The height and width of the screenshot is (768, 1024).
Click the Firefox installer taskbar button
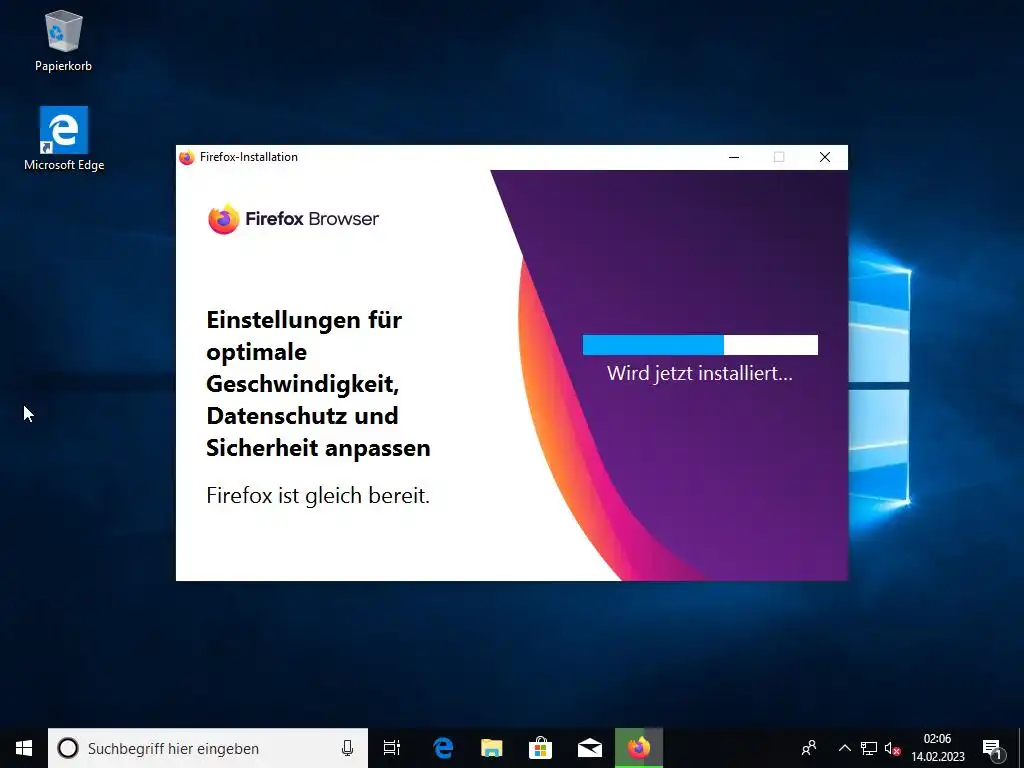coord(639,748)
